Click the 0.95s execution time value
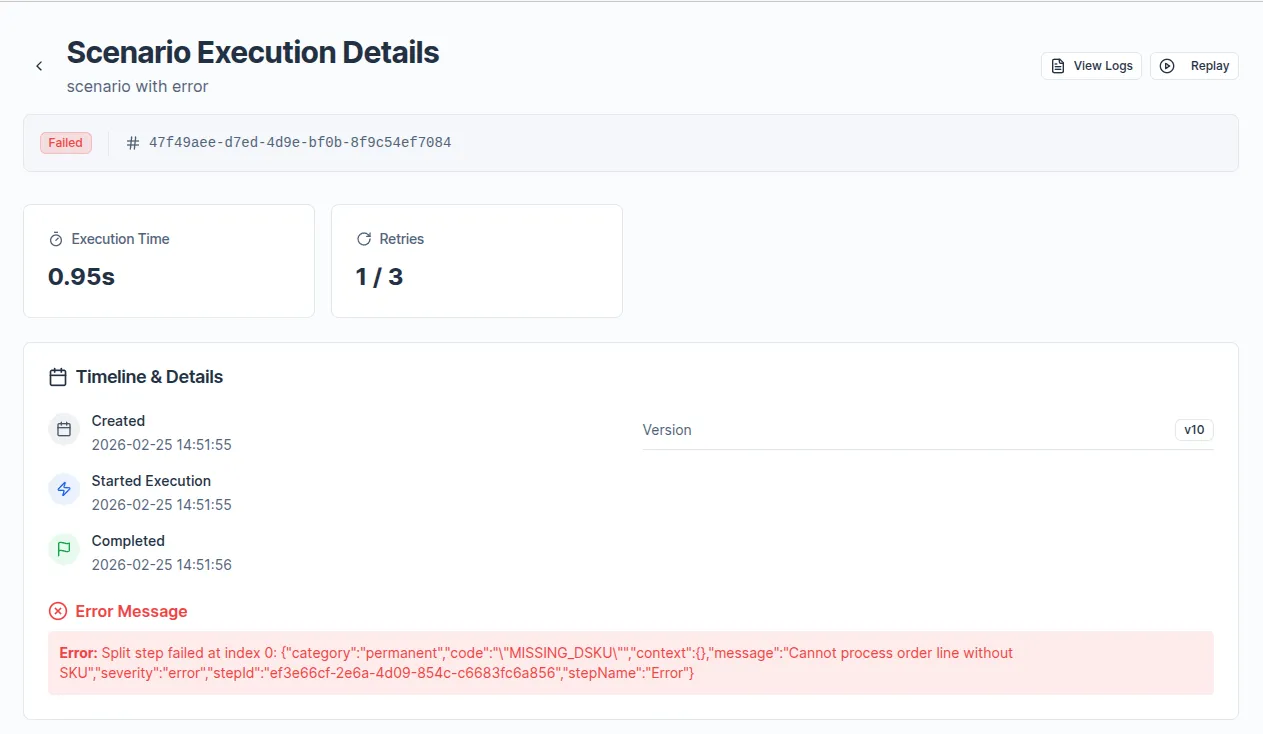This screenshot has width=1263, height=734. pyautogui.click(x=81, y=277)
